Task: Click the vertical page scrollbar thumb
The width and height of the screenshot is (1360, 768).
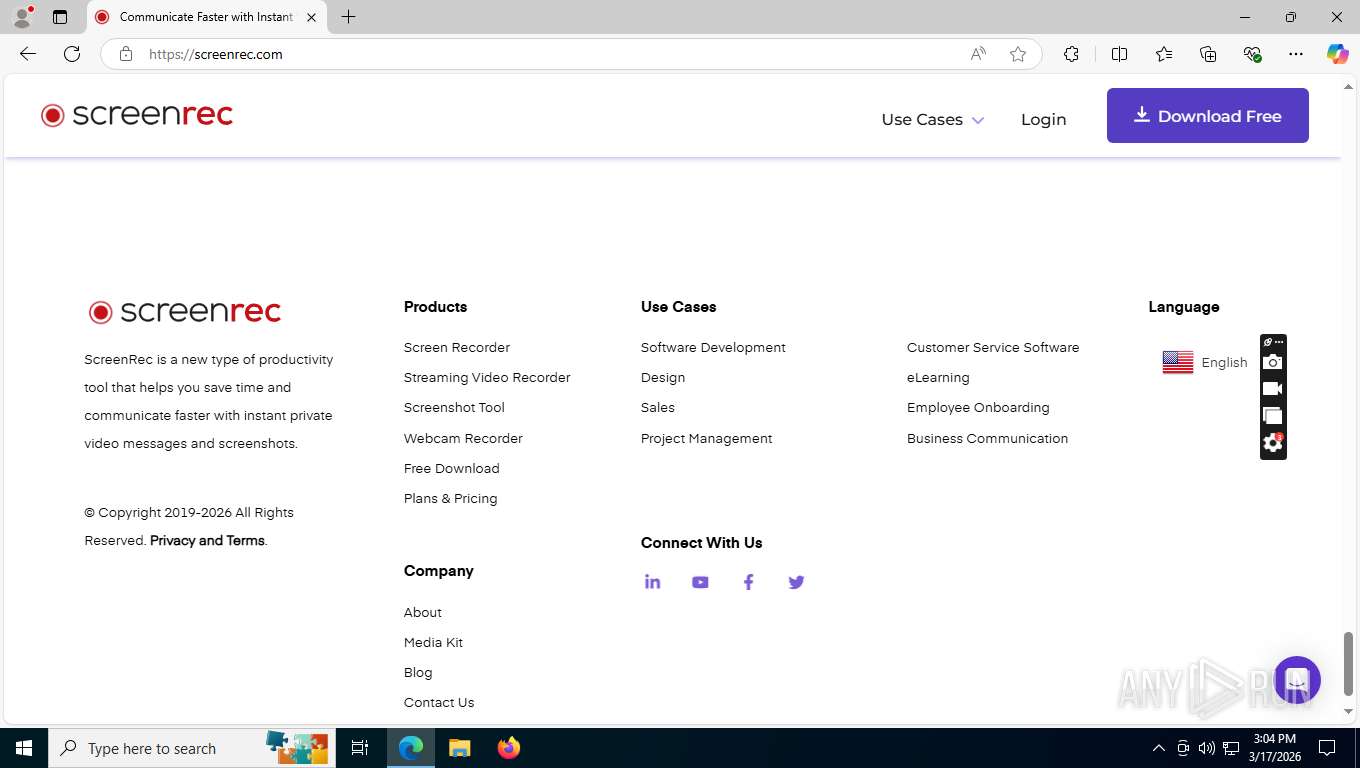Action: (1348, 664)
